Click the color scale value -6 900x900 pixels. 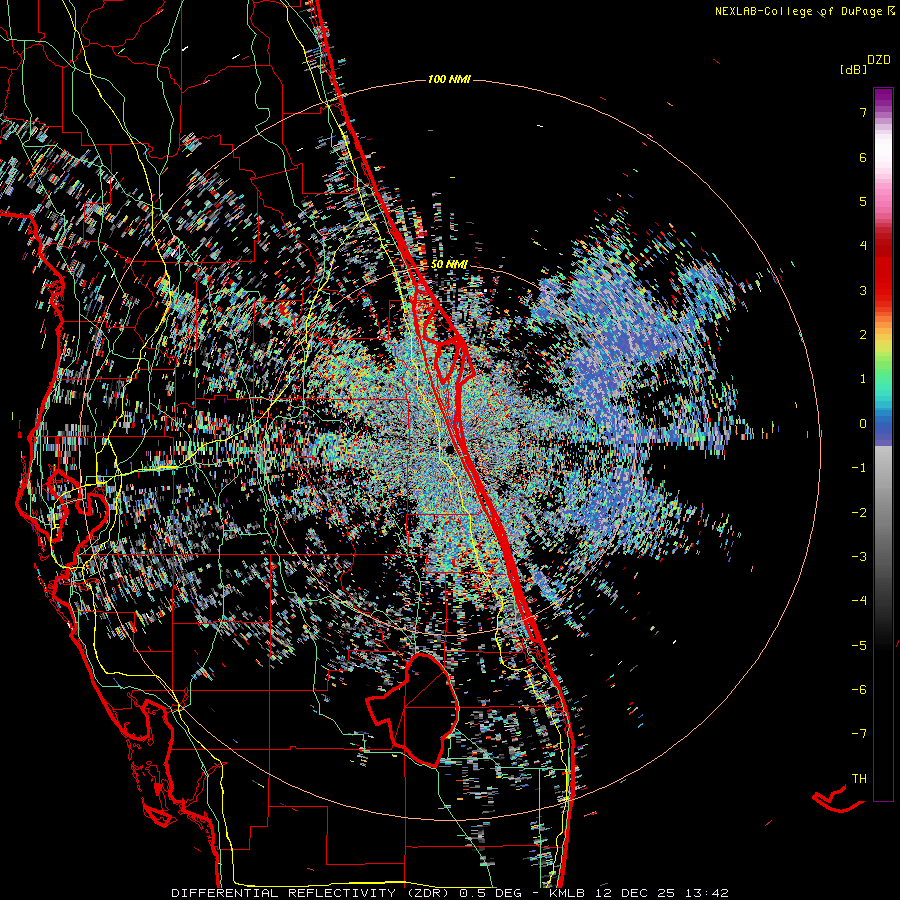(859, 690)
